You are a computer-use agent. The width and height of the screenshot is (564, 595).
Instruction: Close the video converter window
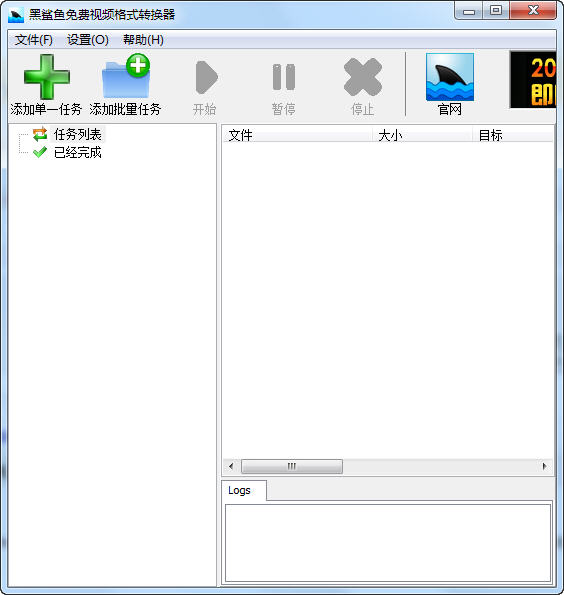(x=533, y=11)
